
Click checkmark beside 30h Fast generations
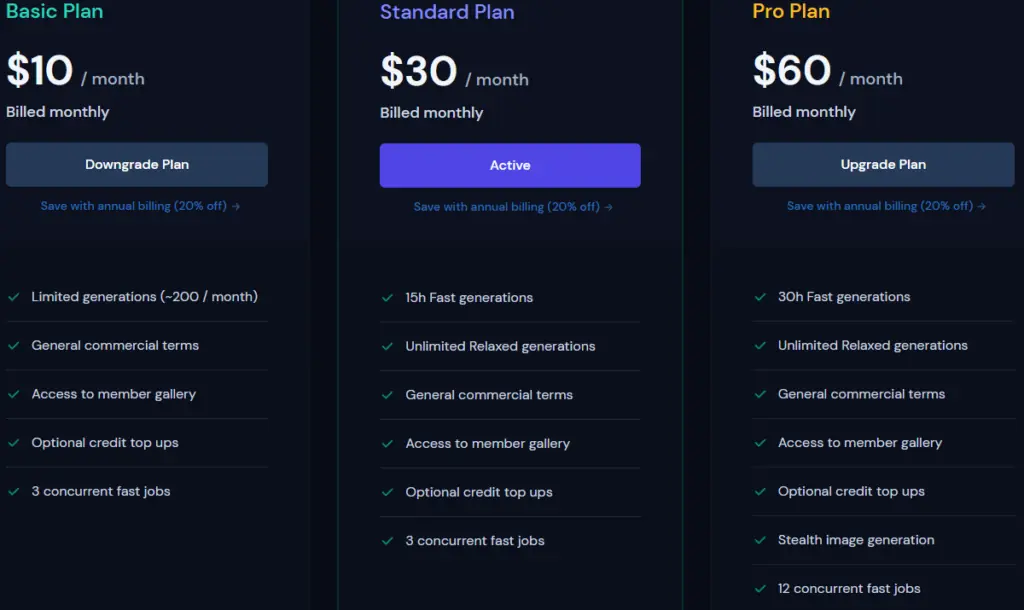click(x=760, y=297)
